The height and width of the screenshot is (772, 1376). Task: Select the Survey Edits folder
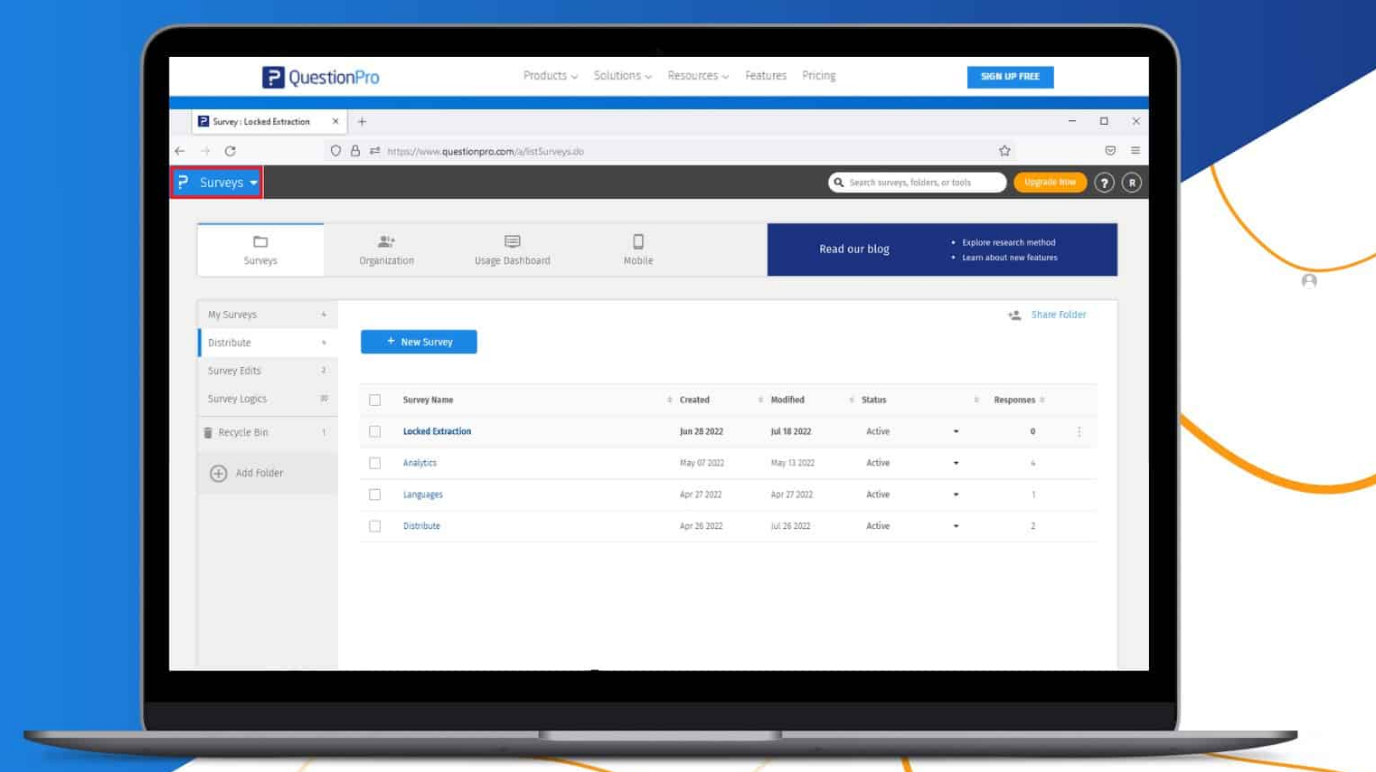coord(267,371)
